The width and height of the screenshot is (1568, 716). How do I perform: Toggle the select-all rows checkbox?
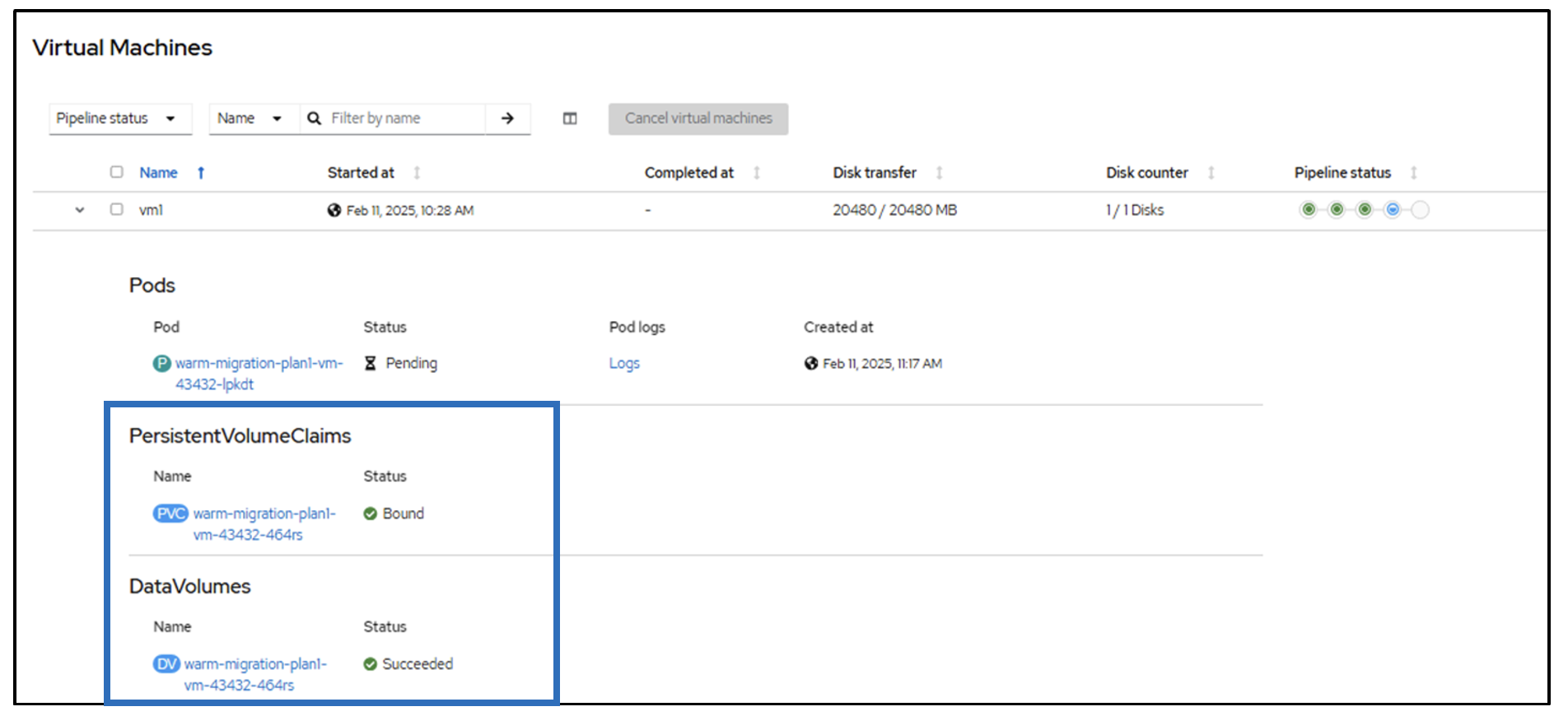click(x=117, y=172)
